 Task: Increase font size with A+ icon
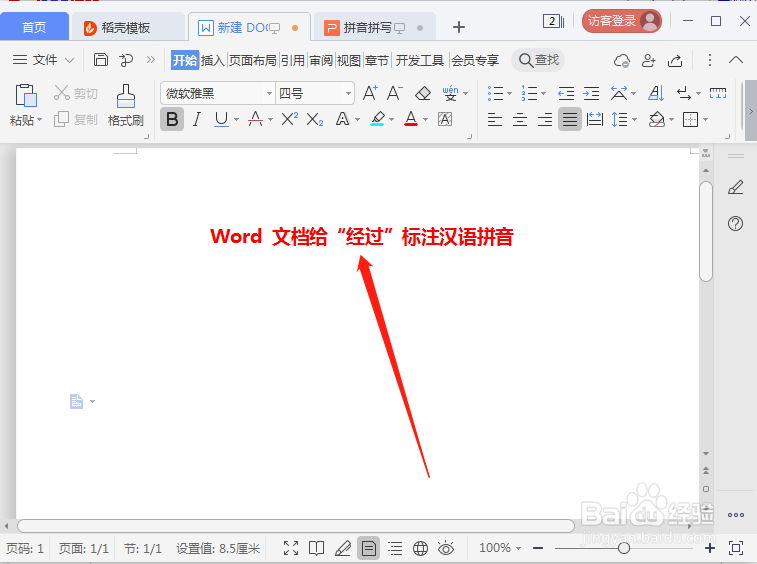point(370,93)
